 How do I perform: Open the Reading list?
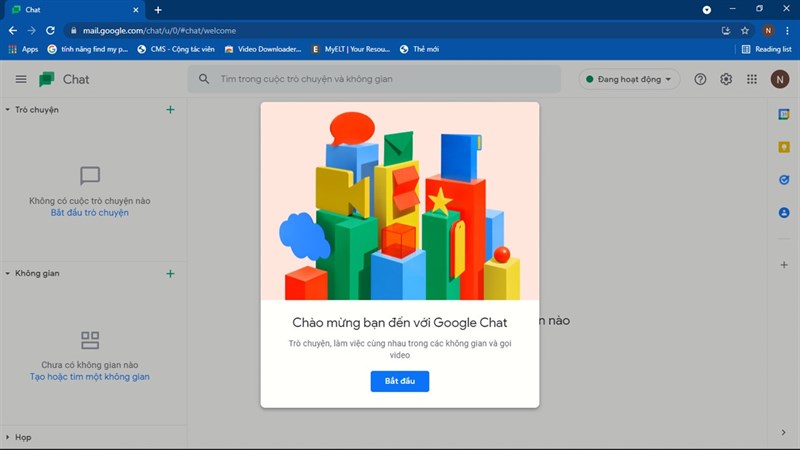point(766,49)
